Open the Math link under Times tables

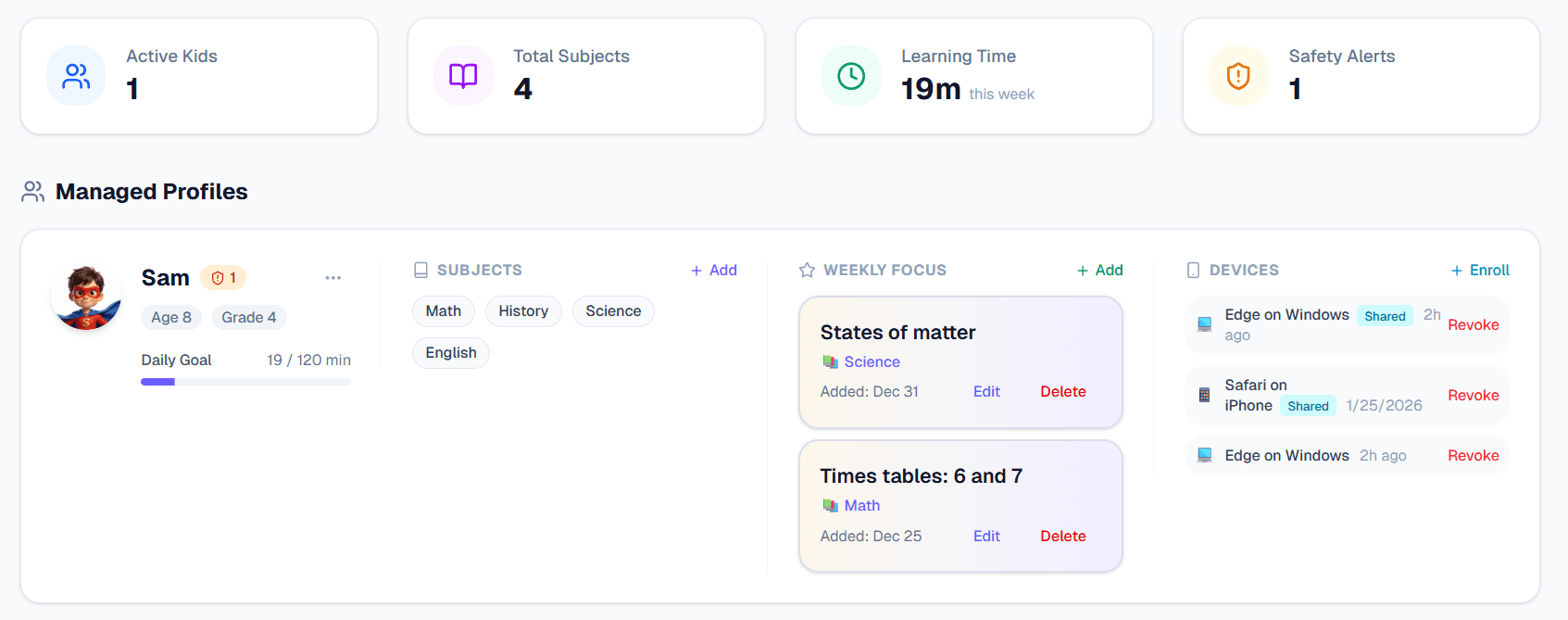click(x=861, y=506)
